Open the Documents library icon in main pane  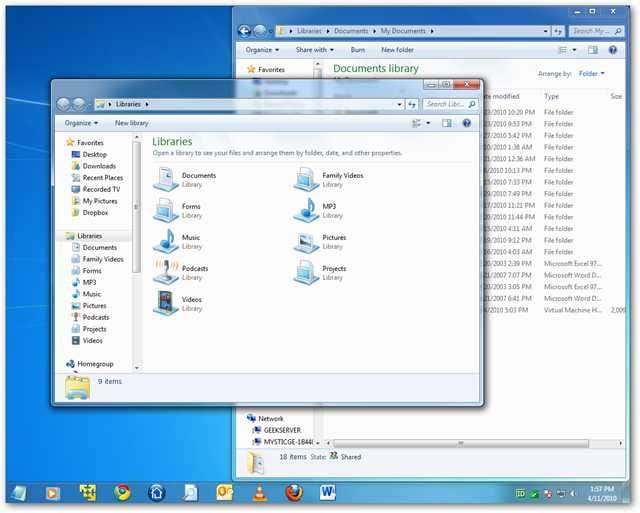pyautogui.click(x=166, y=180)
